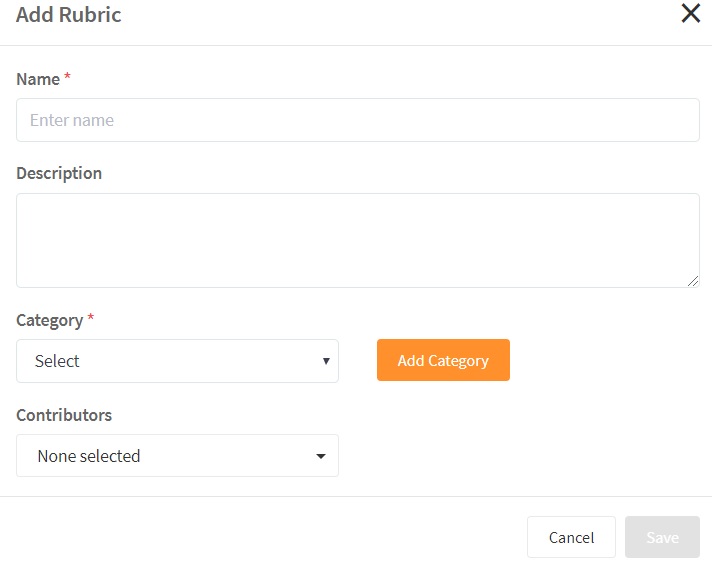Click the greyed-out Save button
712x568 pixels.
click(x=662, y=537)
